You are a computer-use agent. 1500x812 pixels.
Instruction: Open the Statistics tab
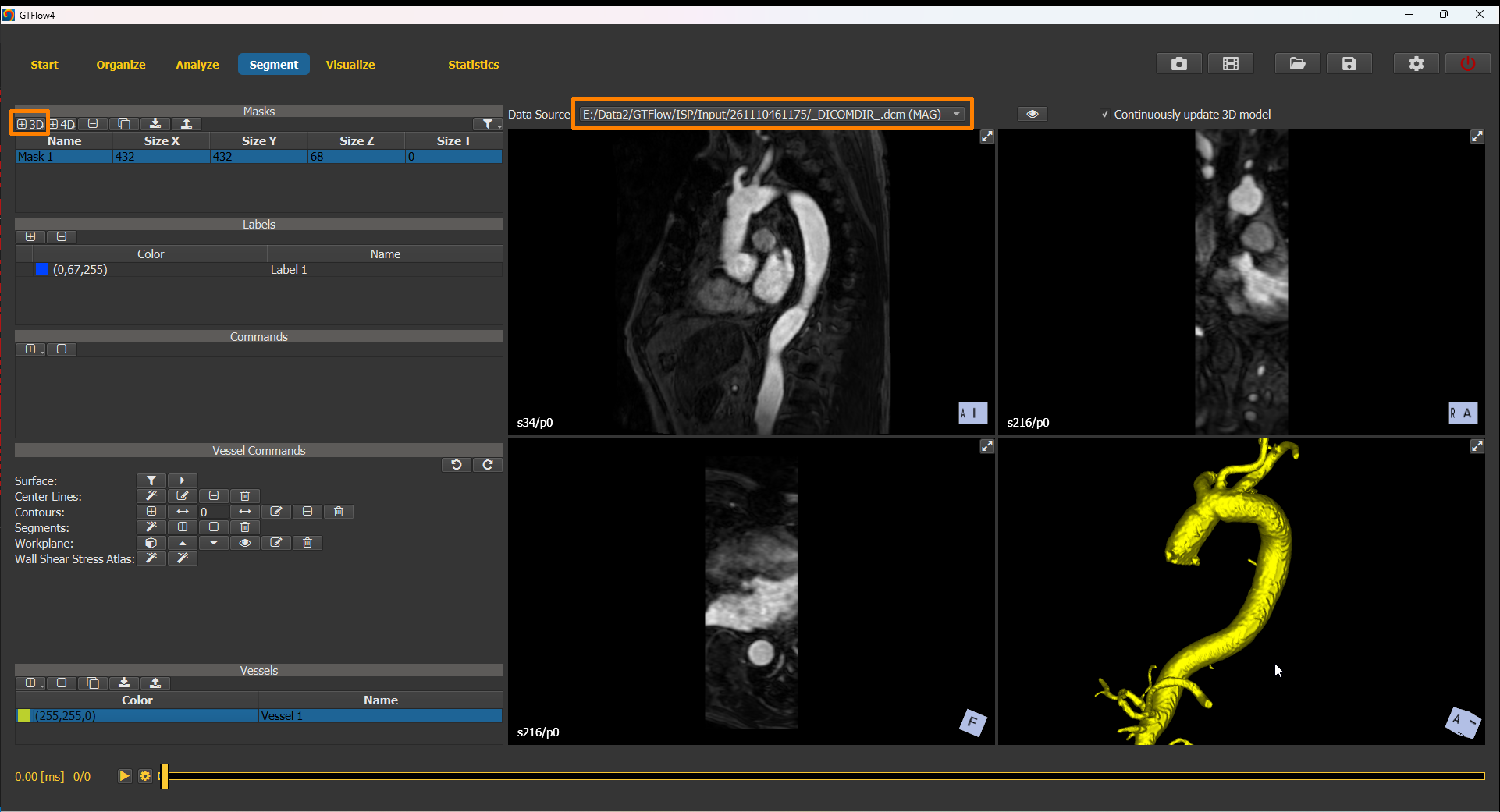[474, 65]
